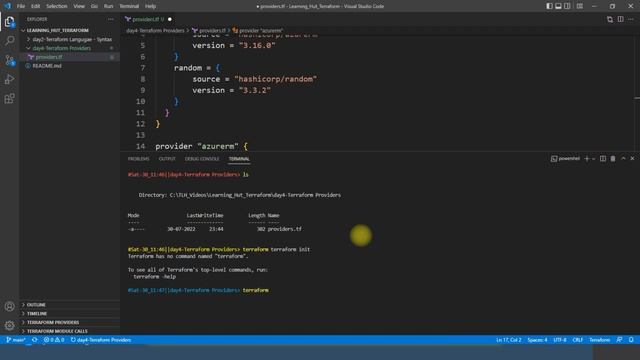Expand the Terraform Providers section
640x360 pixels.
[x=69, y=322]
